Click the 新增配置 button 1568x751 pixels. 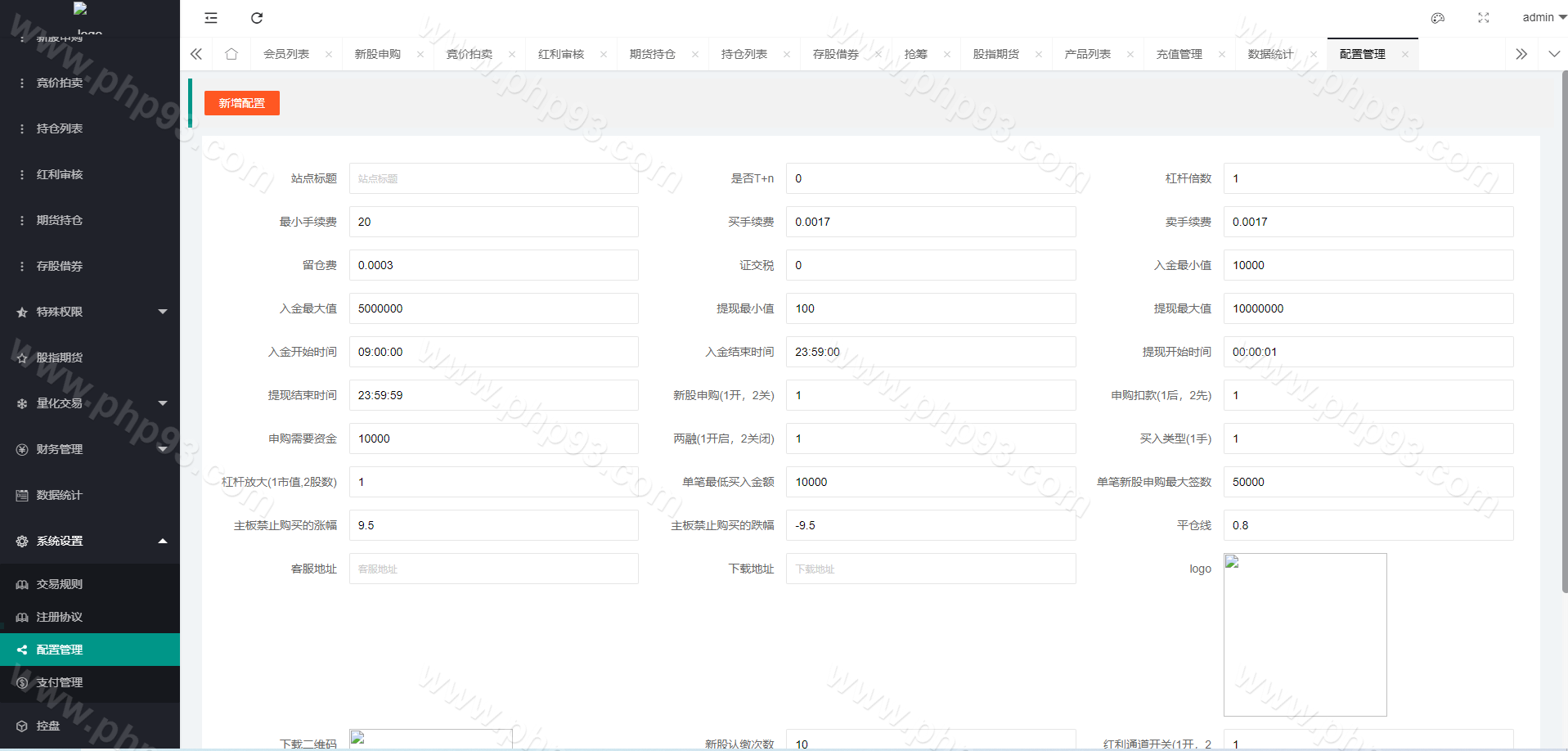pyautogui.click(x=242, y=103)
